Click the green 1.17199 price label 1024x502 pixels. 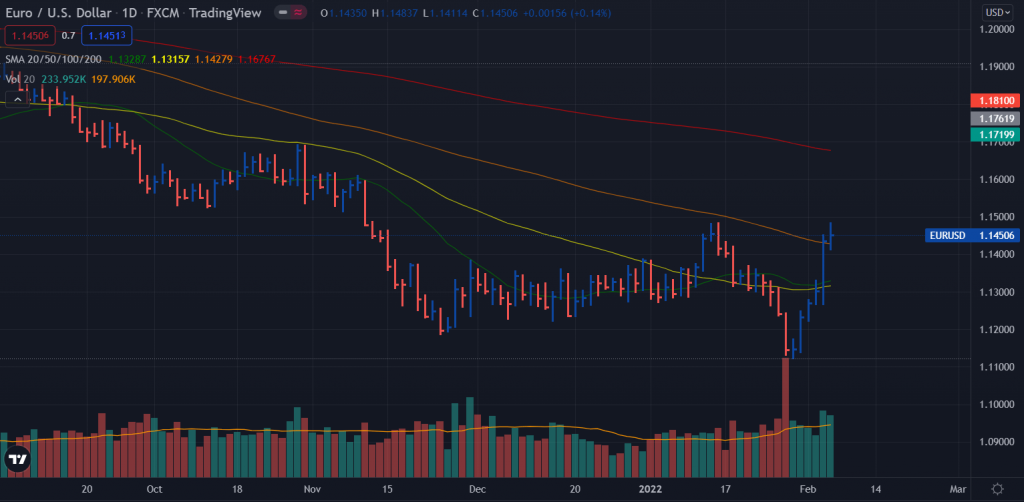click(995, 134)
